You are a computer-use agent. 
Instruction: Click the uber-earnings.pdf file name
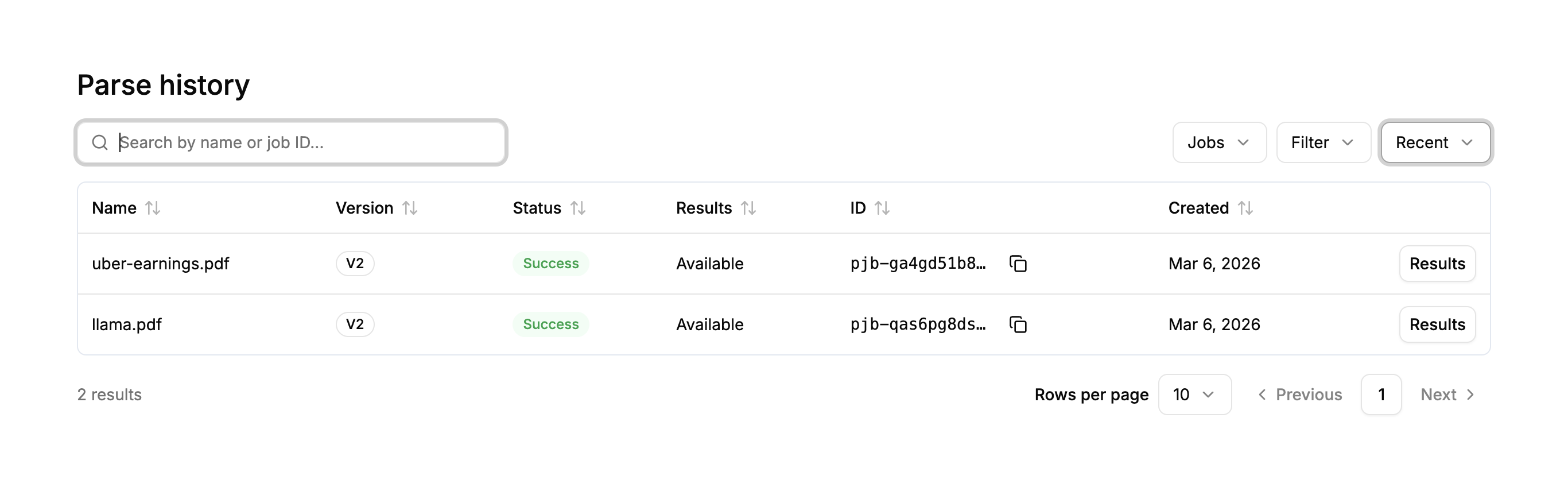click(161, 264)
